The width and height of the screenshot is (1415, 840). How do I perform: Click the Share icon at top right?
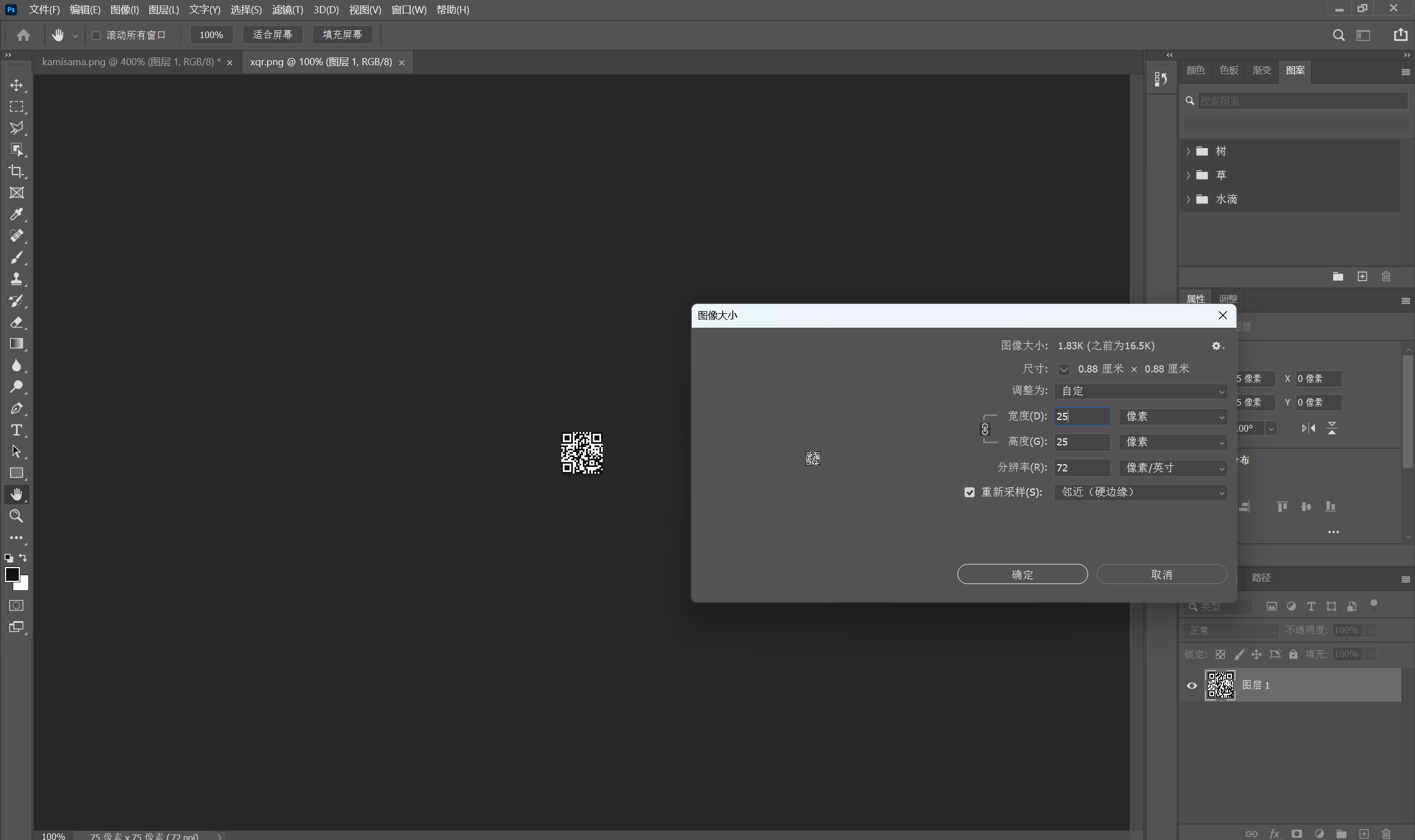click(1401, 34)
